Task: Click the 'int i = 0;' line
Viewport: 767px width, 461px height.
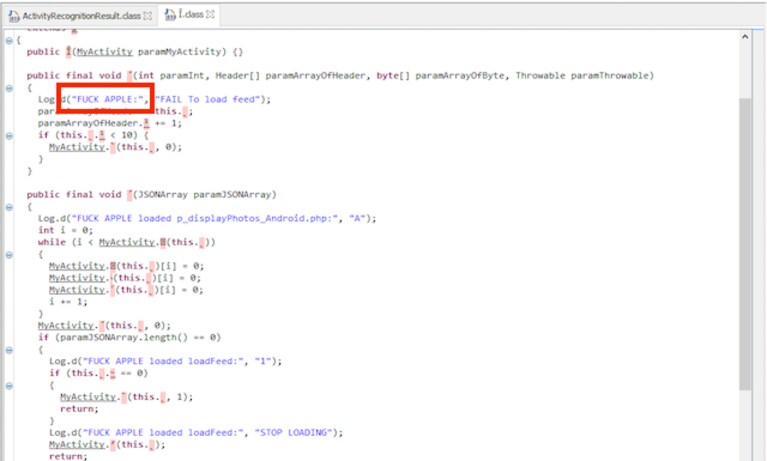Action: click(65, 230)
